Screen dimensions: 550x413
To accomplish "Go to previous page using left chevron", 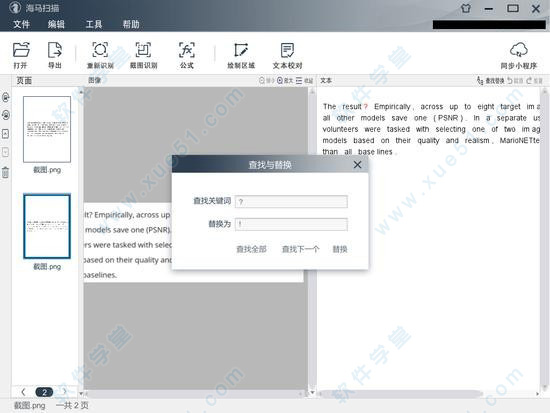I will (x=23, y=392).
